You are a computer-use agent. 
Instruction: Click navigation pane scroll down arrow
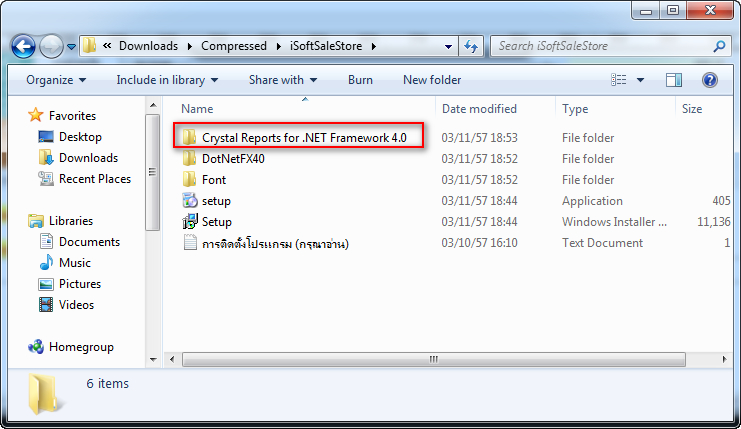(x=153, y=360)
